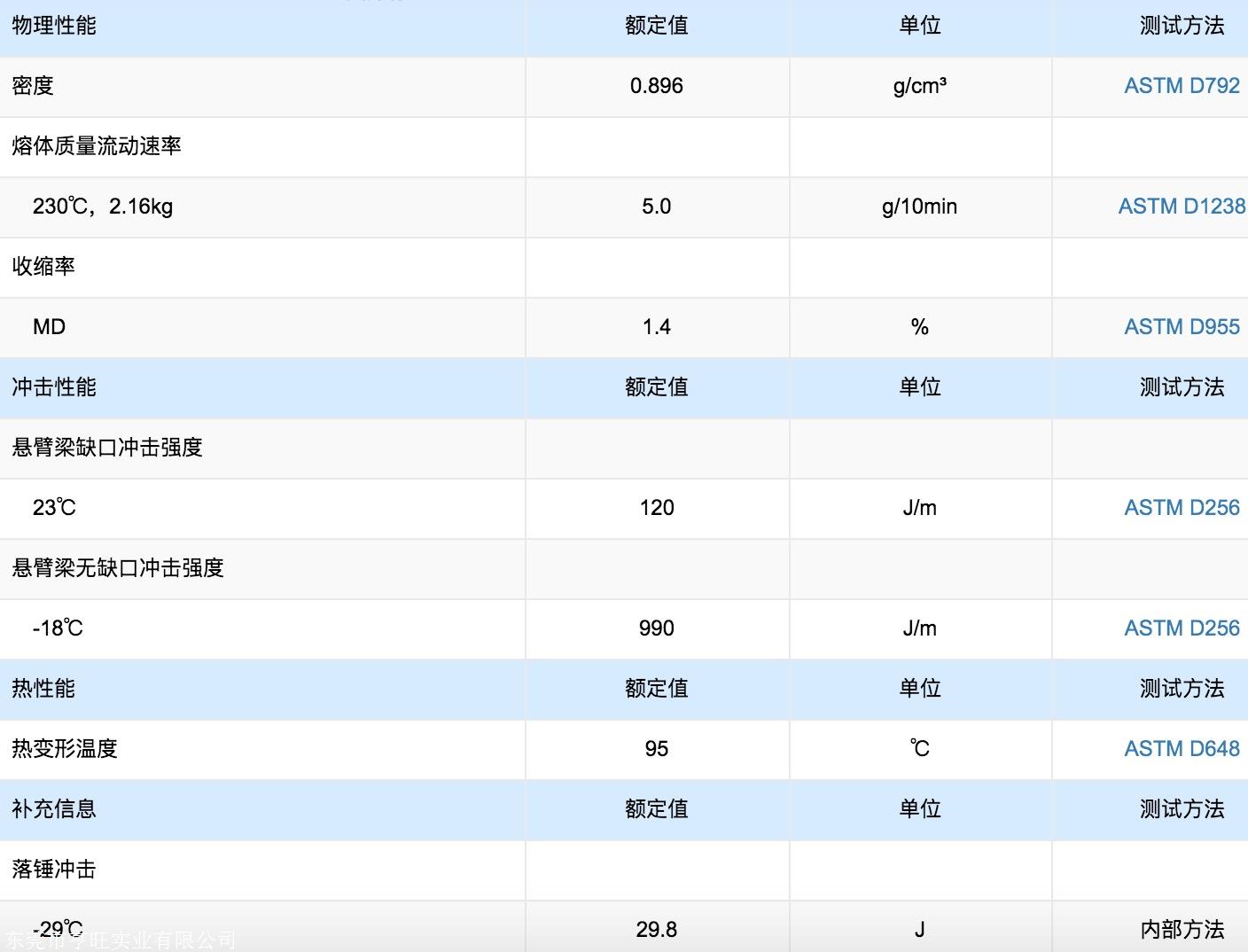Select the 补充信息 section header
The image size is (1248, 952).
54,809
